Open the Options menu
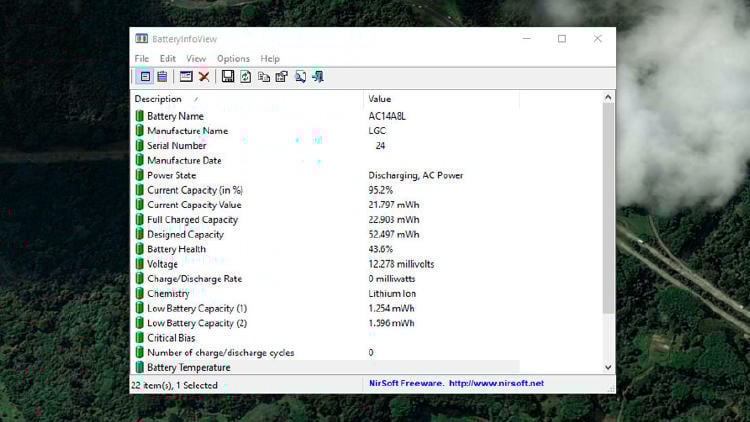 (x=233, y=58)
